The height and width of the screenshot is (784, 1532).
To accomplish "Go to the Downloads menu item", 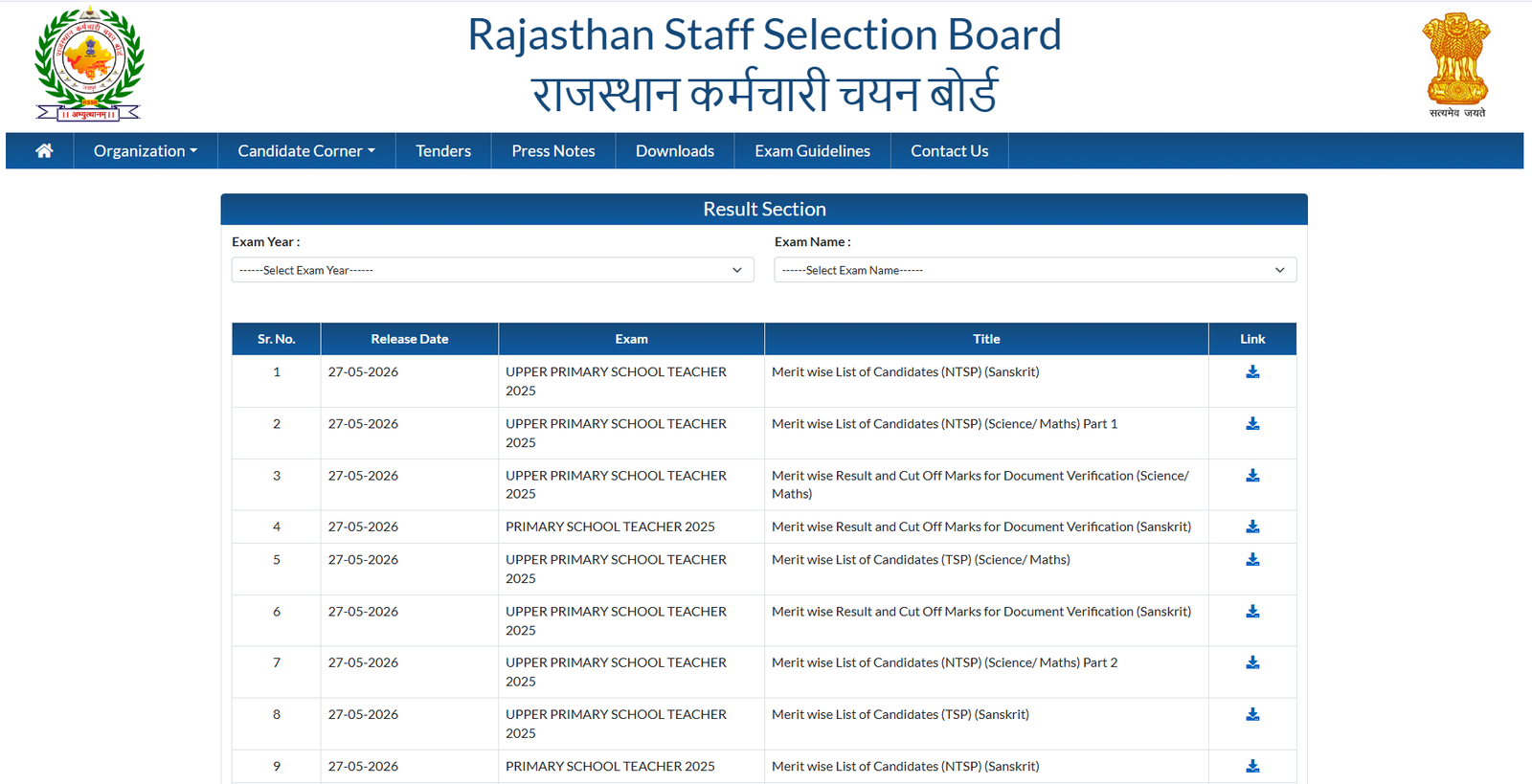I will click(x=675, y=150).
